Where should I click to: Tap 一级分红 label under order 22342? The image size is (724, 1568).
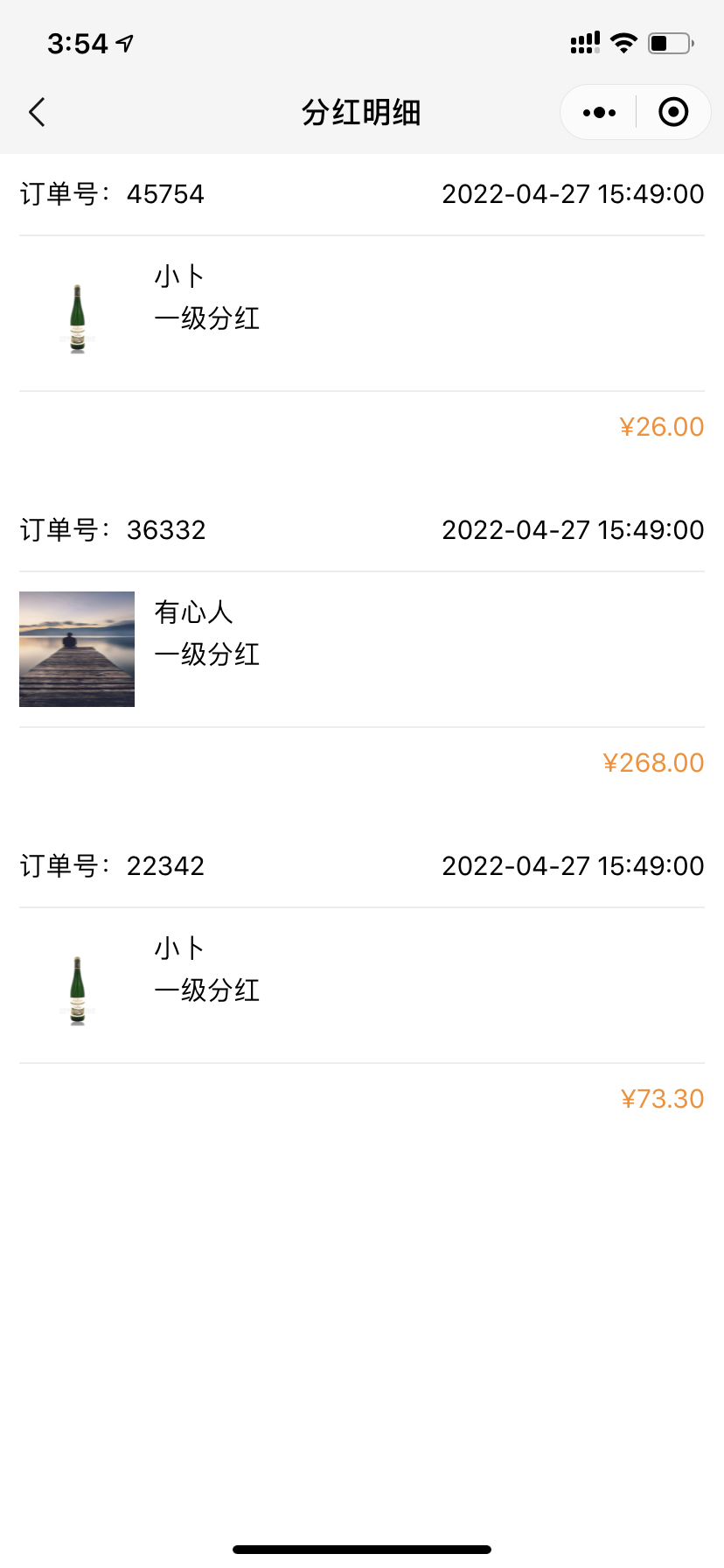(x=207, y=990)
